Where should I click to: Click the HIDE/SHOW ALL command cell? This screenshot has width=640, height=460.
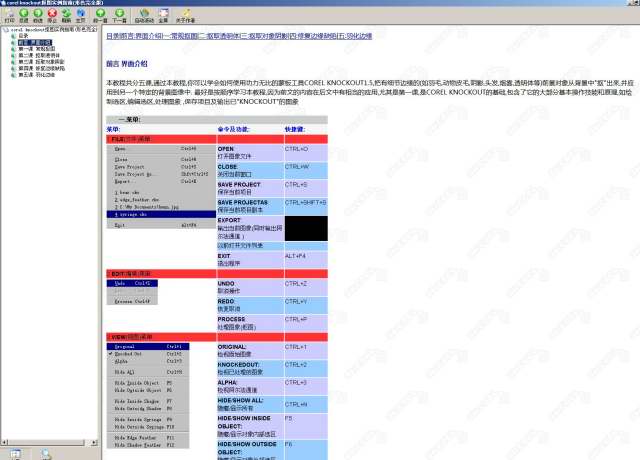(250, 405)
